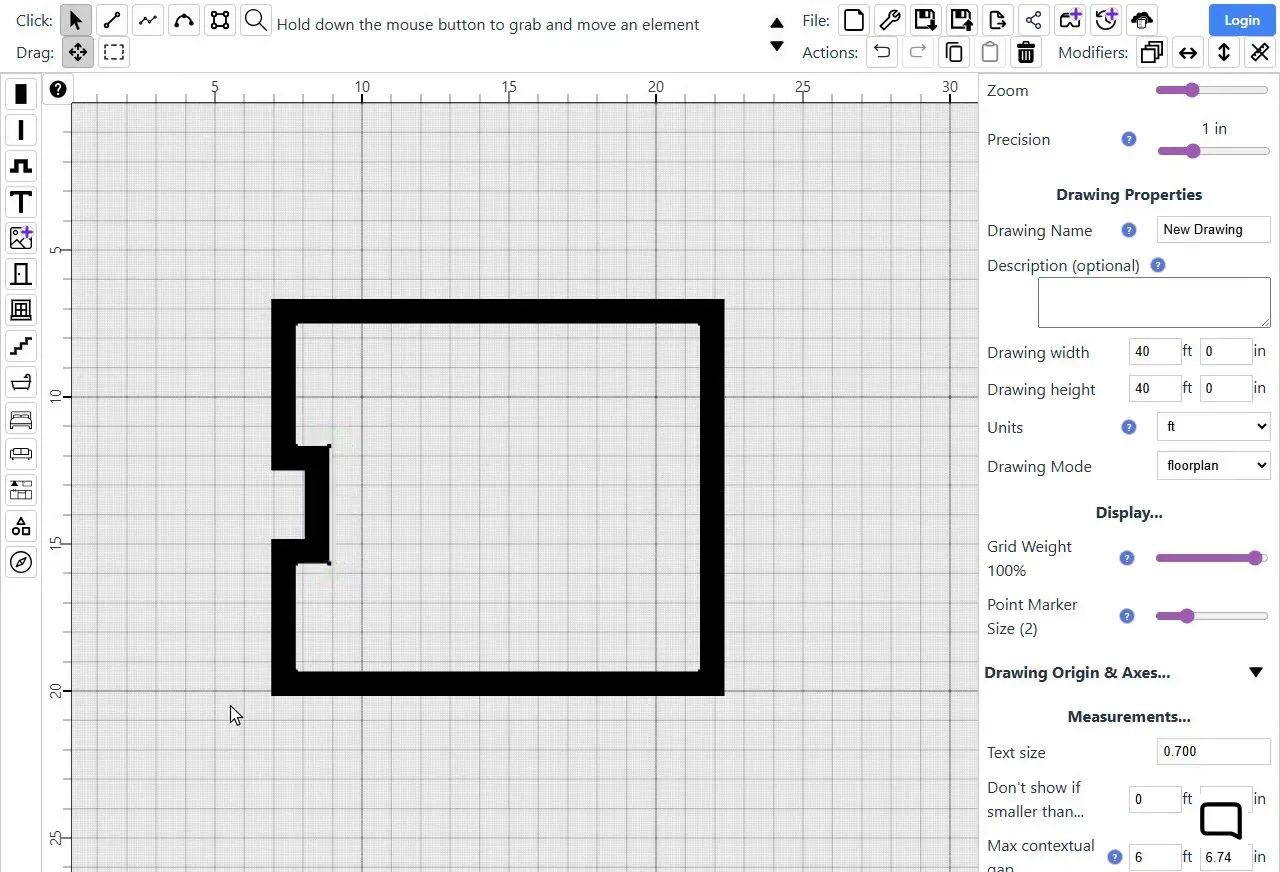1280x872 pixels.
Task: Choose the text tool in sidebar
Action: point(21,202)
